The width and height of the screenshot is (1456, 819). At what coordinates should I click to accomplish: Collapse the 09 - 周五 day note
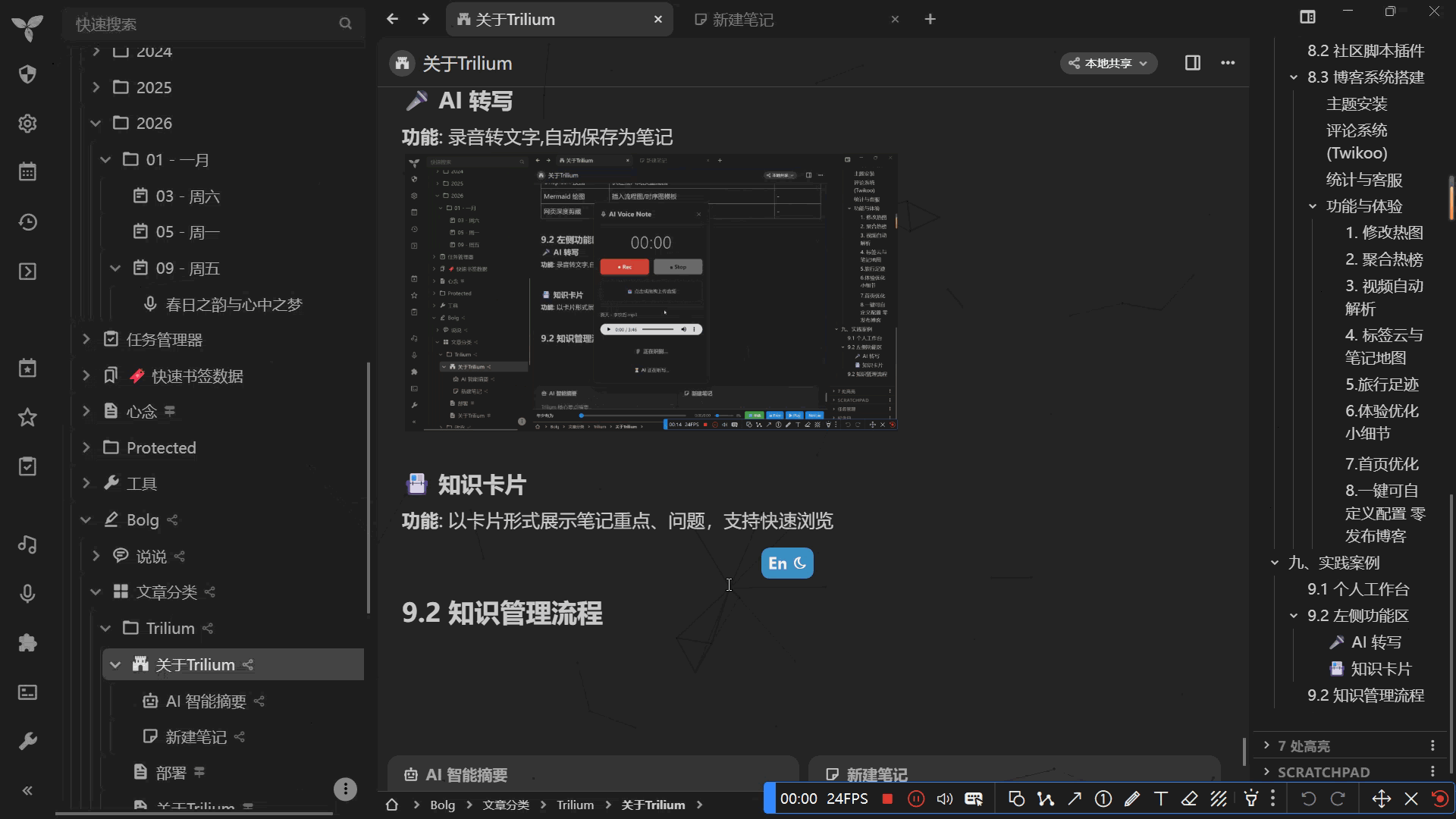pos(115,268)
